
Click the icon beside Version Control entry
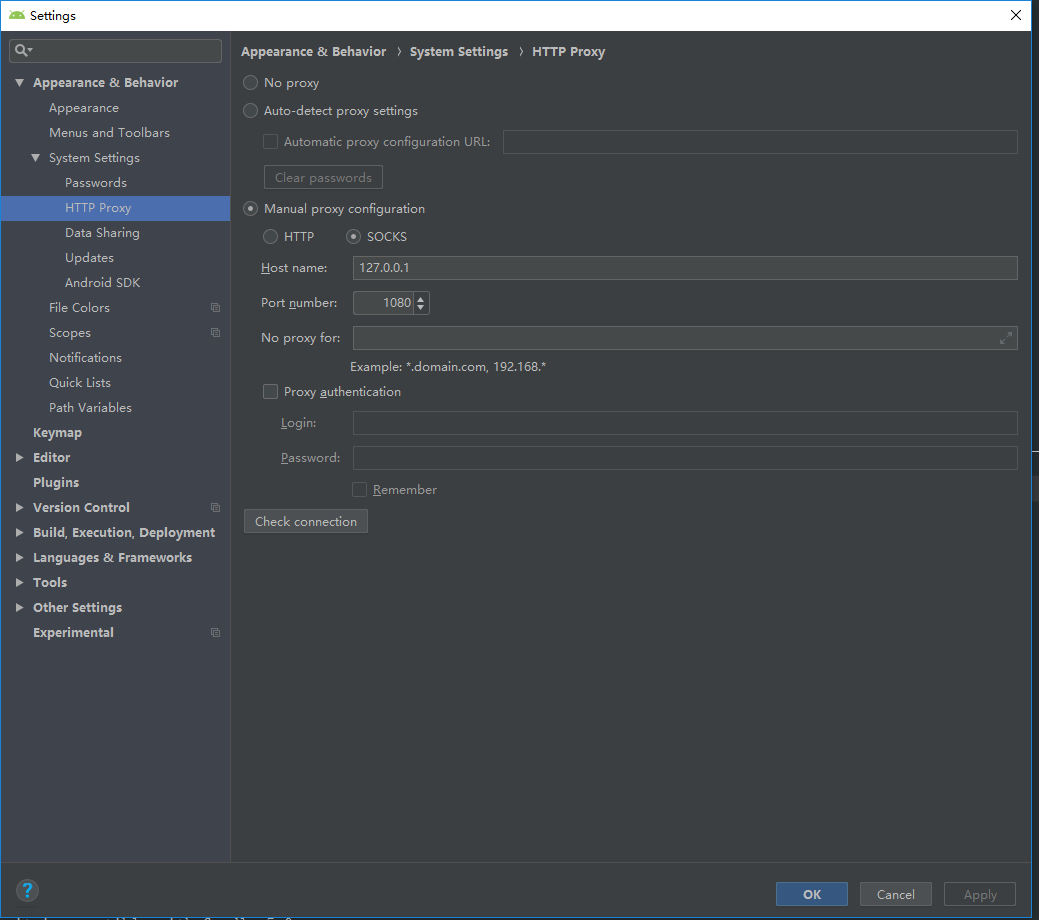coord(215,507)
